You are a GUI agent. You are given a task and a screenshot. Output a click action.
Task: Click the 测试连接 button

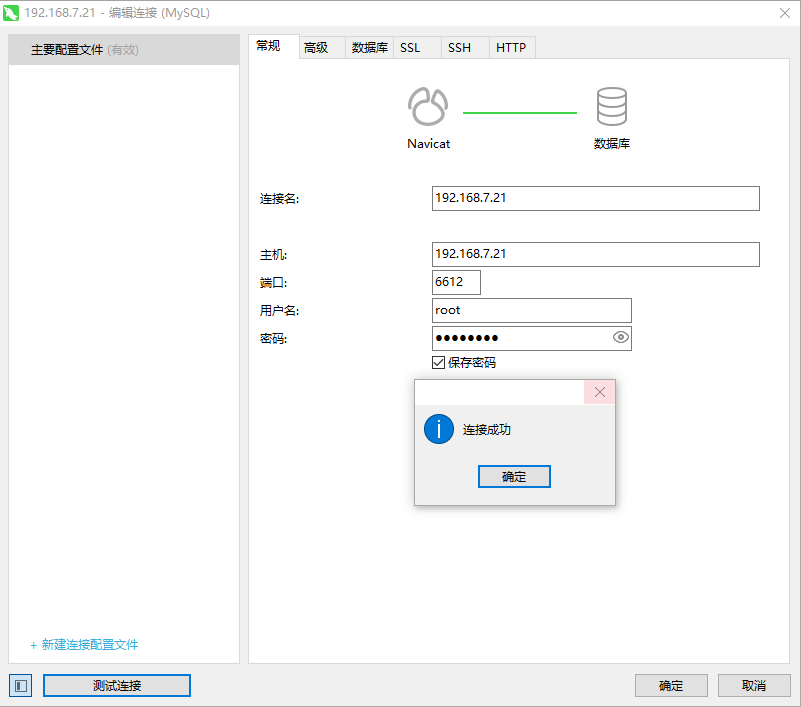[117, 686]
